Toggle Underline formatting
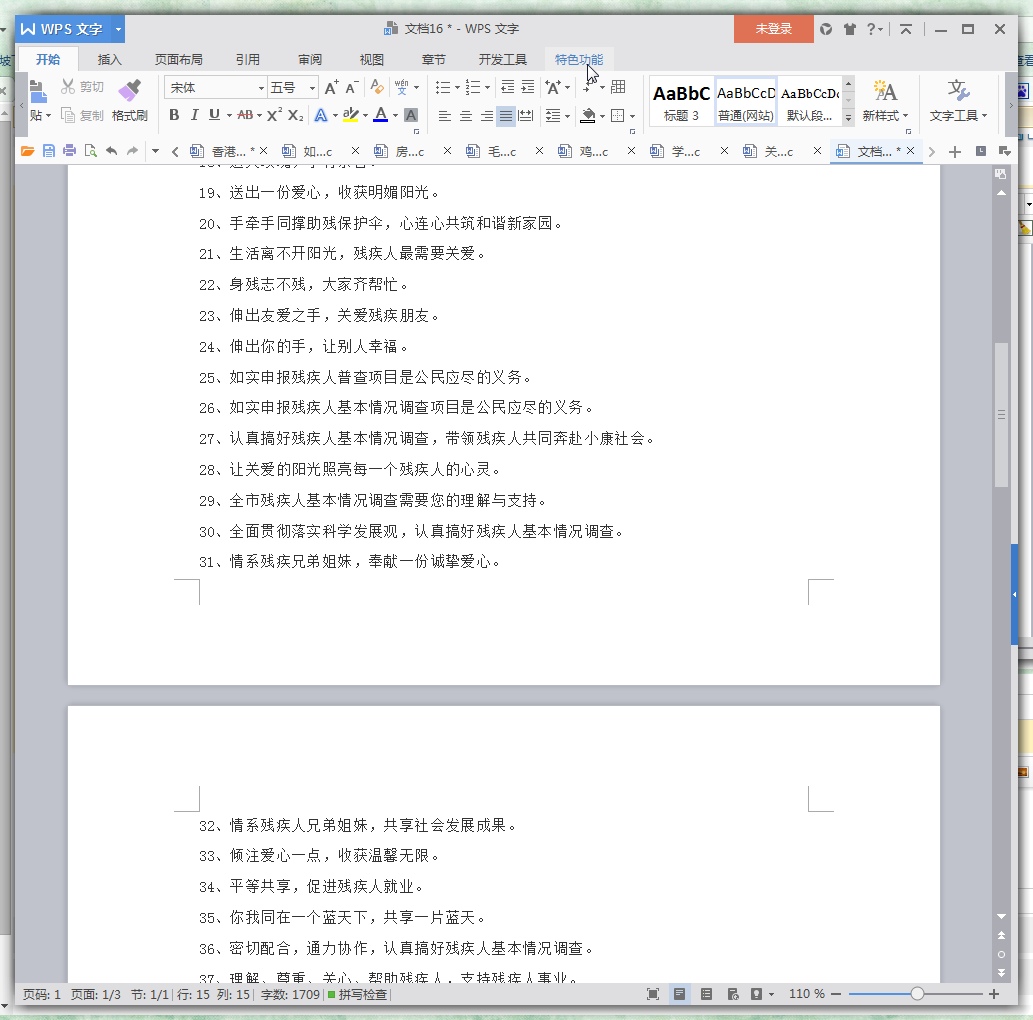The width and height of the screenshot is (1033, 1020). [214, 115]
